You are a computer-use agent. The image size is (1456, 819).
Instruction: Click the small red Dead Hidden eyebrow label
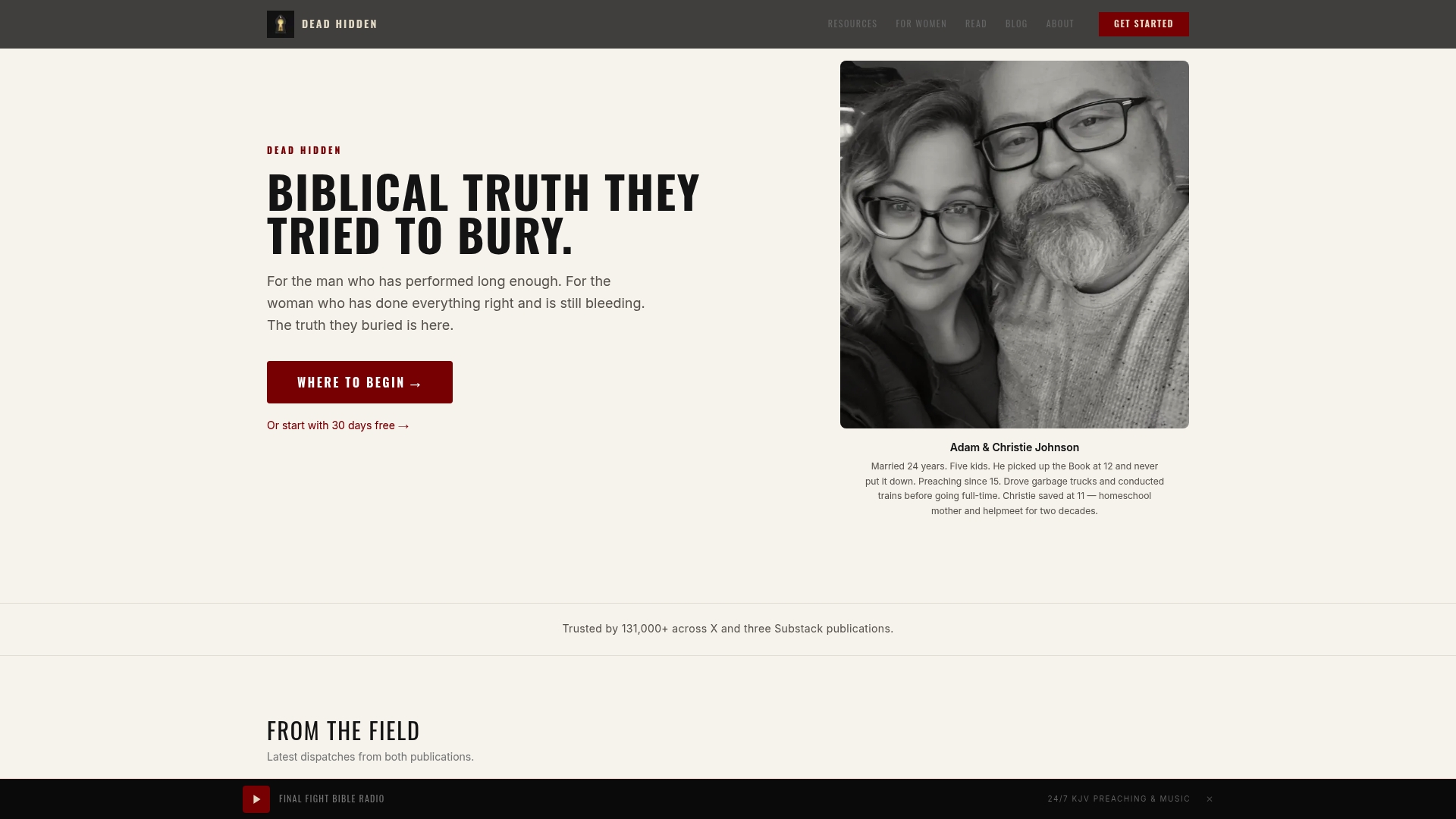click(304, 150)
